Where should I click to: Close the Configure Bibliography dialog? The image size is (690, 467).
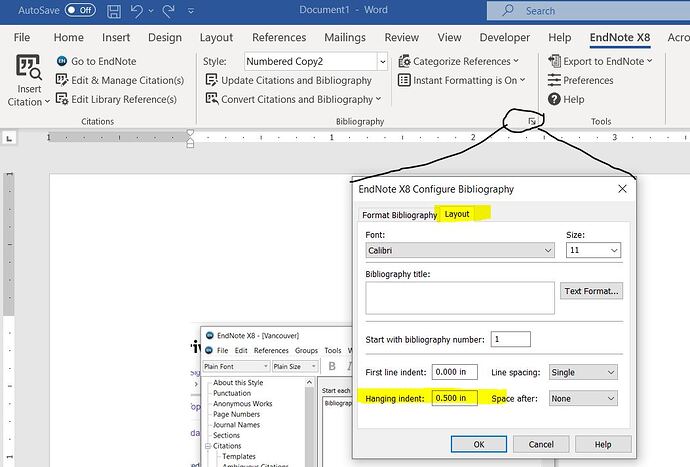tap(622, 189)
